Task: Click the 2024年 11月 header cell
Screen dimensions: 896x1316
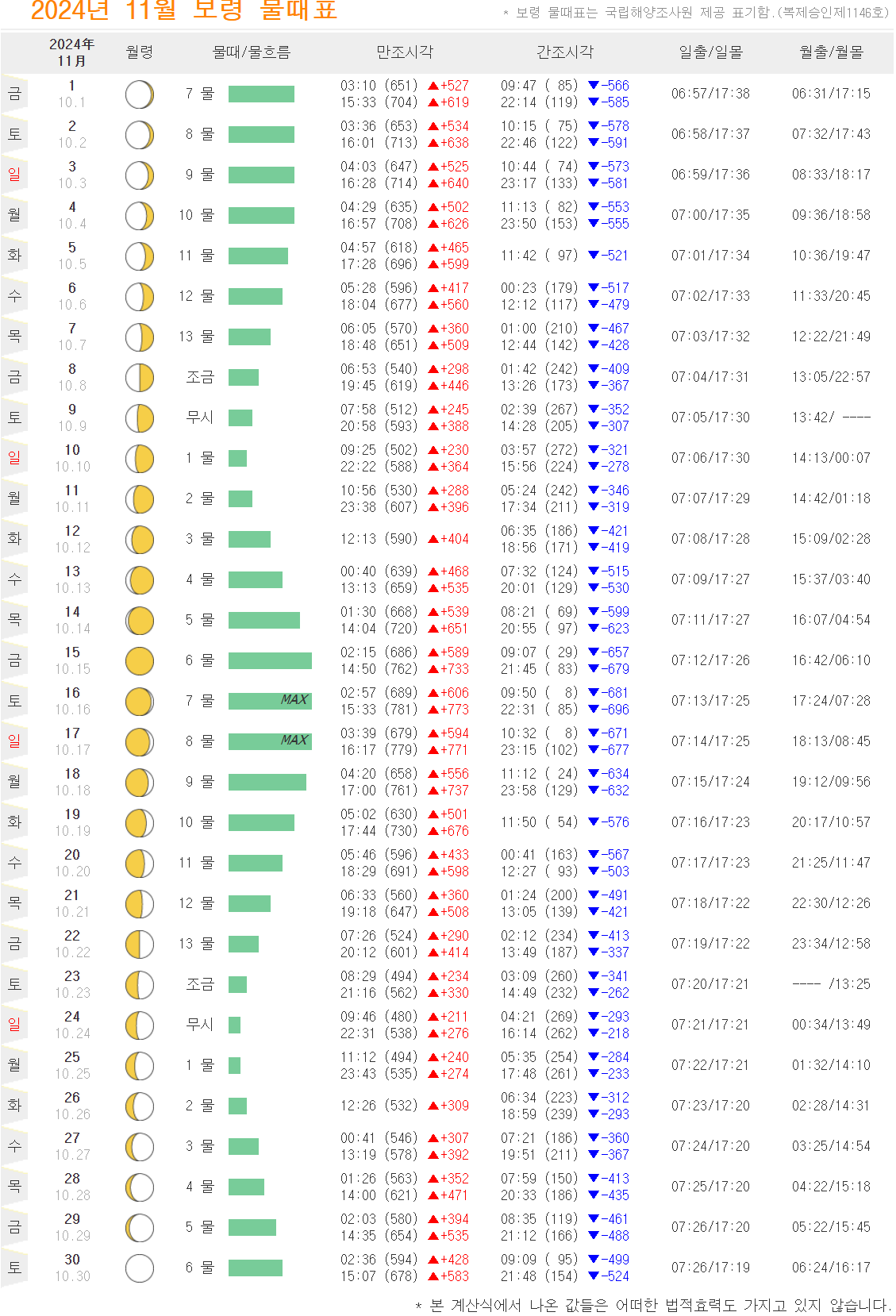Action: coord(72,52)
